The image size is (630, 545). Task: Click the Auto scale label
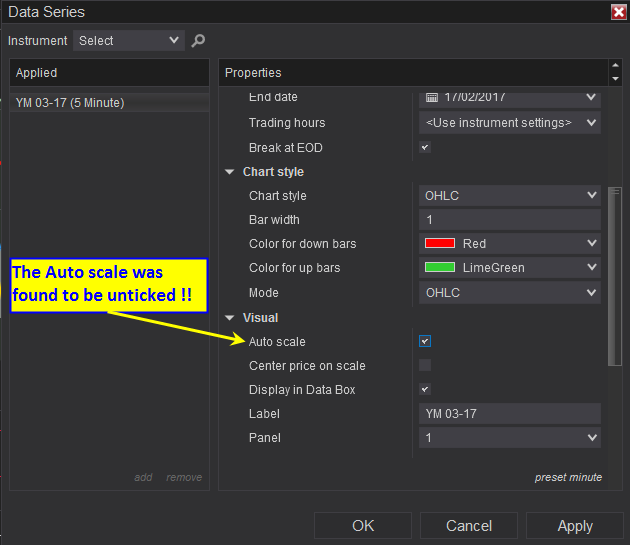pos(277,342)
